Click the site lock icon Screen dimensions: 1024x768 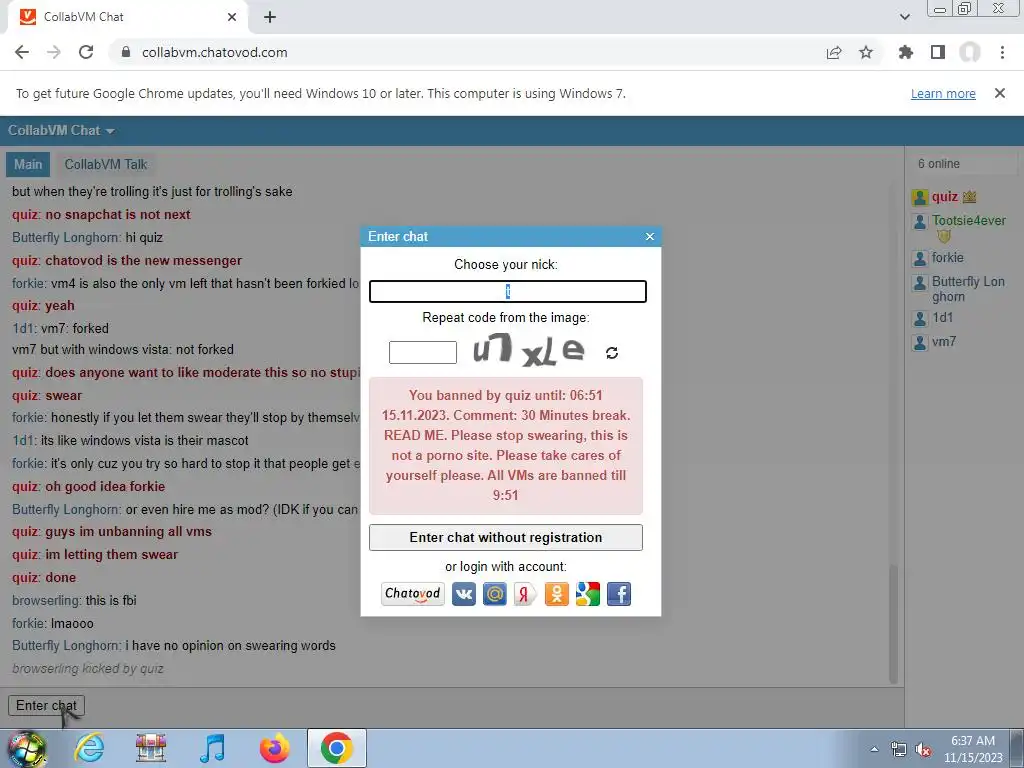pos(126,52)
